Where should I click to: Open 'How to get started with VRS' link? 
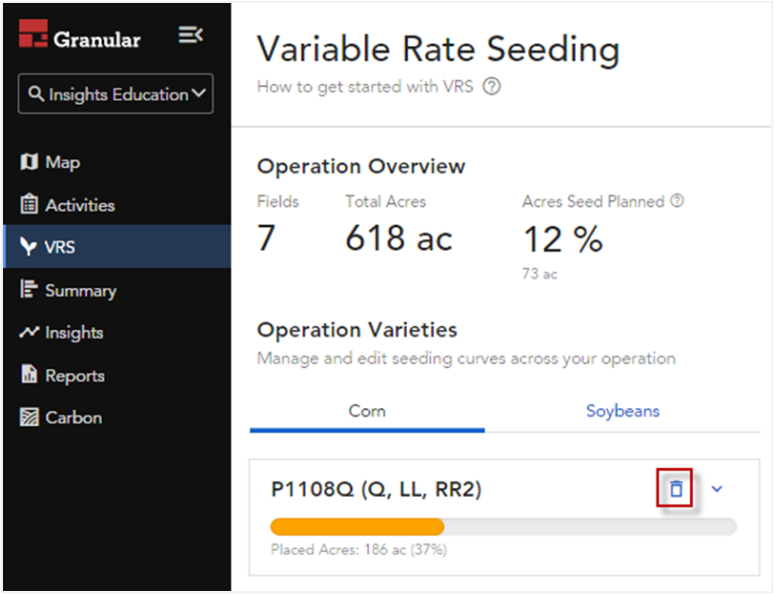coord(365,87)
